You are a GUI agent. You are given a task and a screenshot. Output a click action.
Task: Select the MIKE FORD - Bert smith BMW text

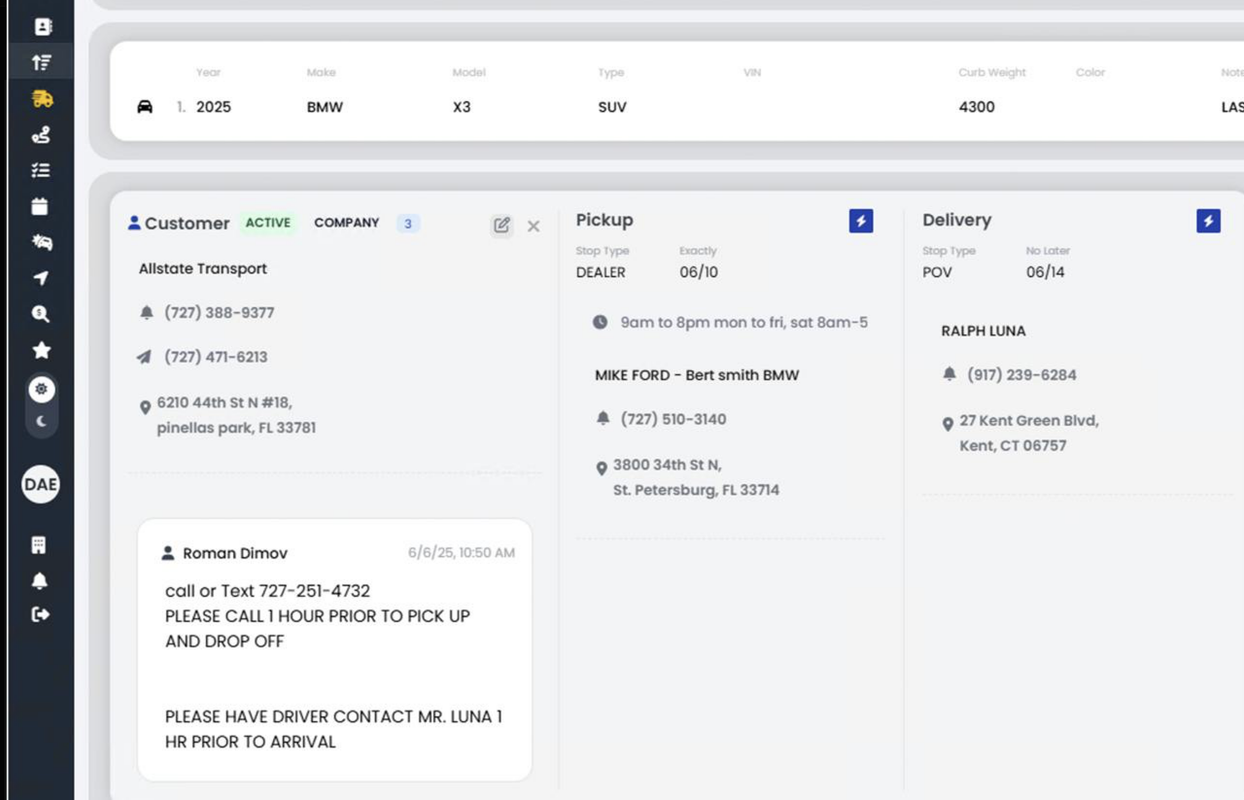point(697,375)
